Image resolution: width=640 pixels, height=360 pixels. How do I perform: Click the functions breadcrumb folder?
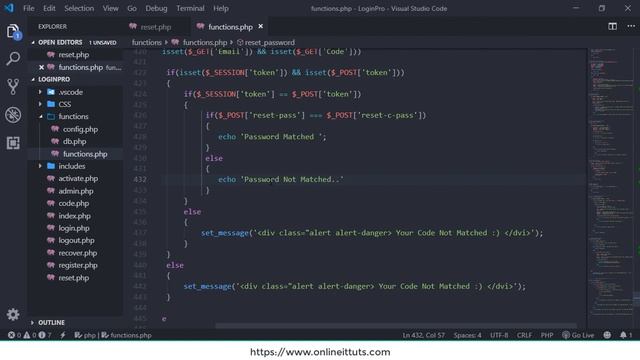pyautogui.click(x=147, y=42)
